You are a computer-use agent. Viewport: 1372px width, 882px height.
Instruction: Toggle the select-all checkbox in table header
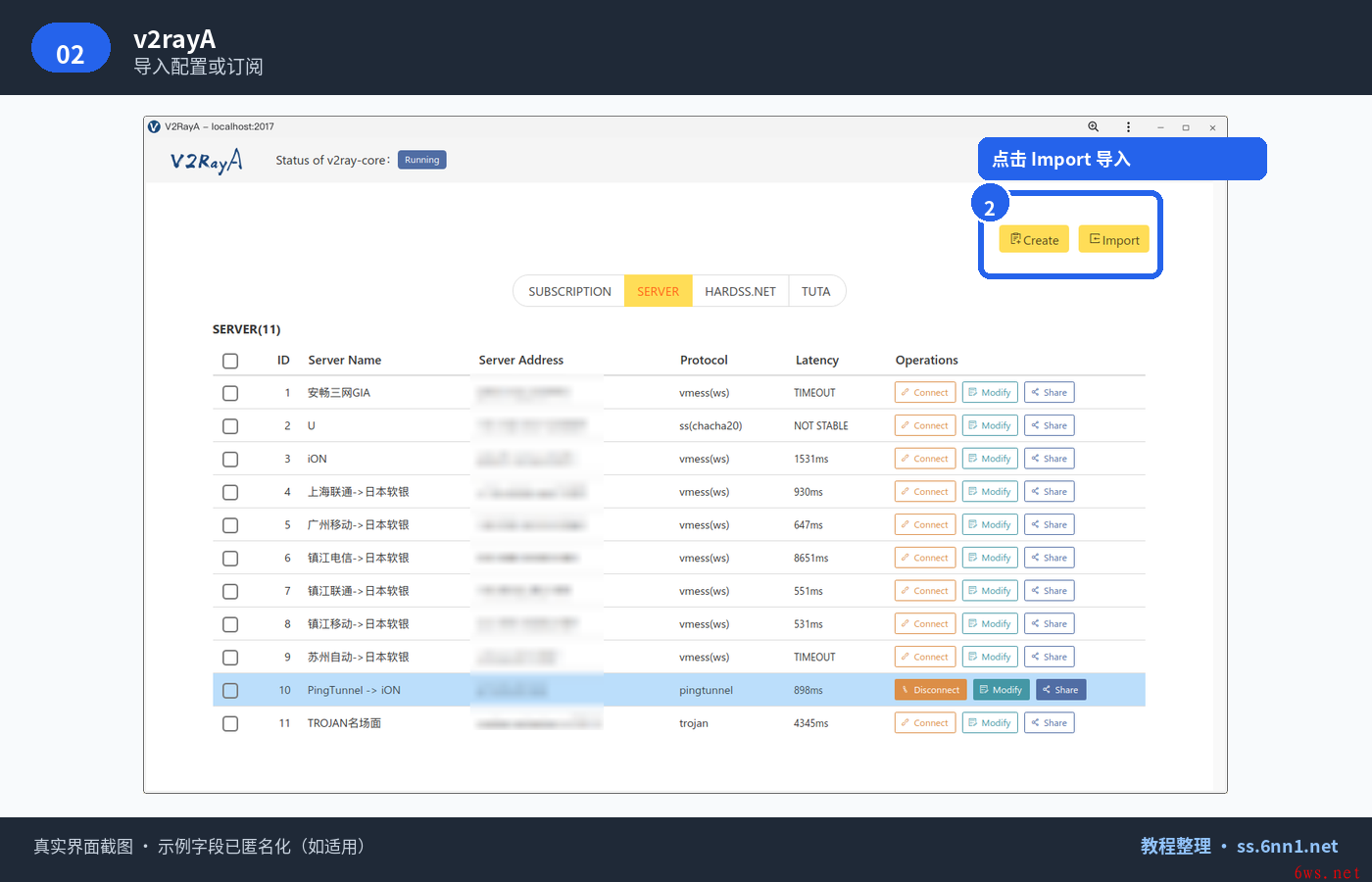[230, 361]
